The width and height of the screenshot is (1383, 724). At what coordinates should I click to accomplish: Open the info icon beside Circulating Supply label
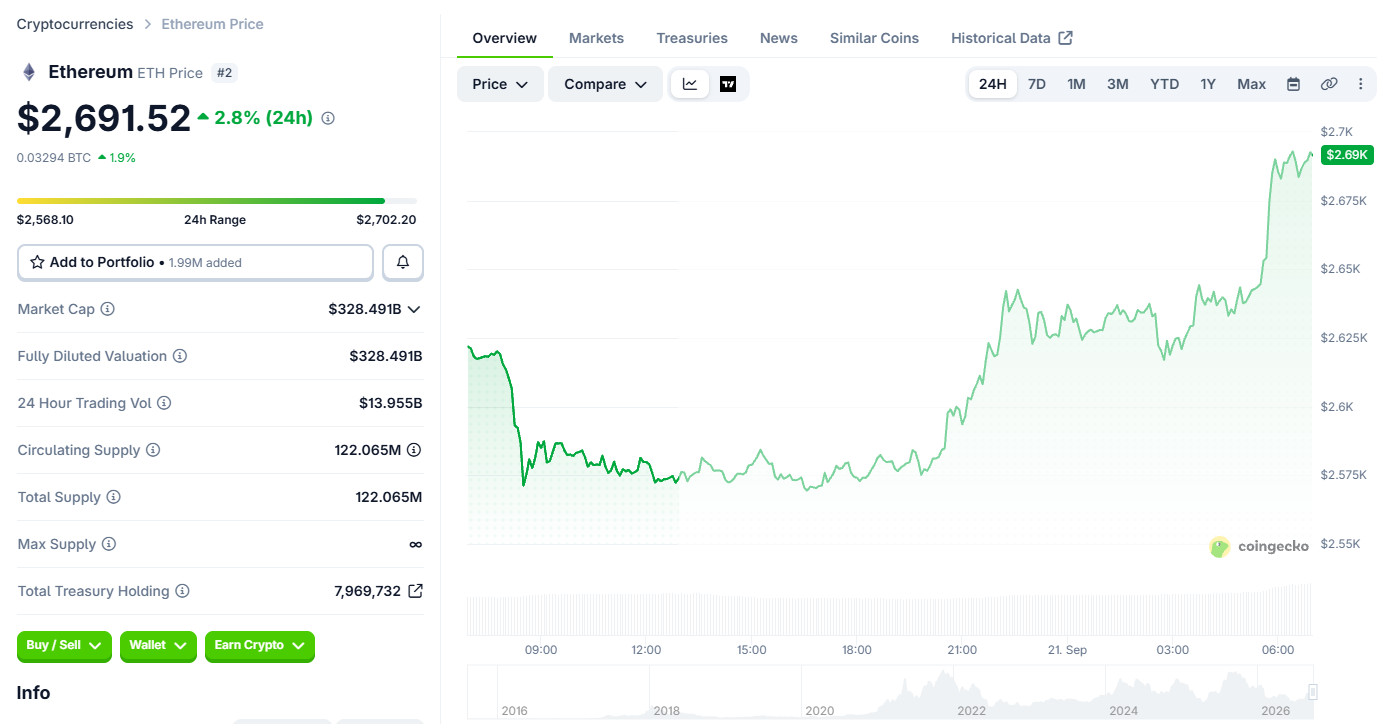click(153, 450)
